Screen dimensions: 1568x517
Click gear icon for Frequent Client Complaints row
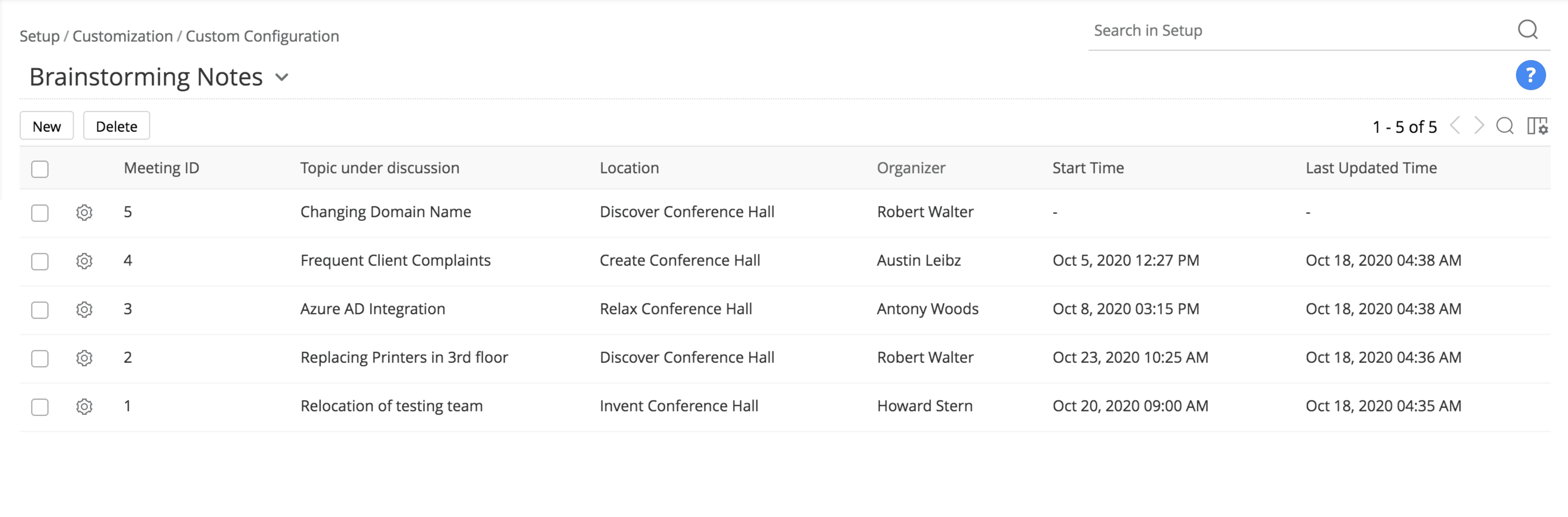click(x=84, y=261)
